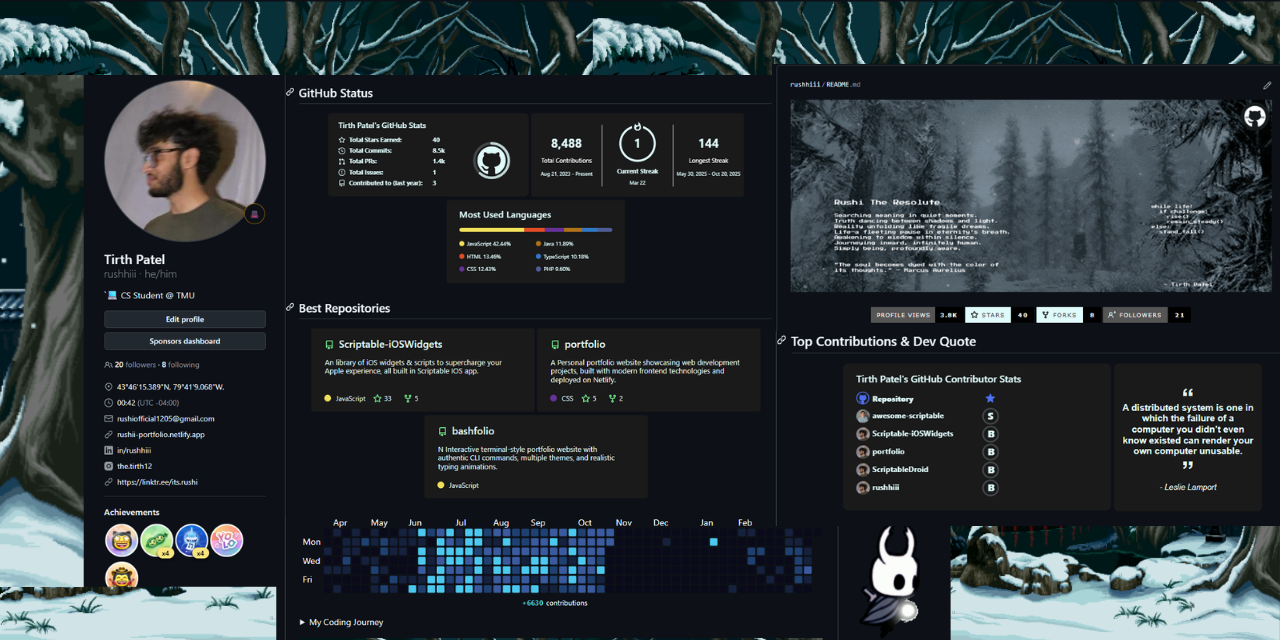The height and width of the screenshot is (640, 1280).
Task: Click the envelope icon beside the Gmail address
Action: click(109, 418)
